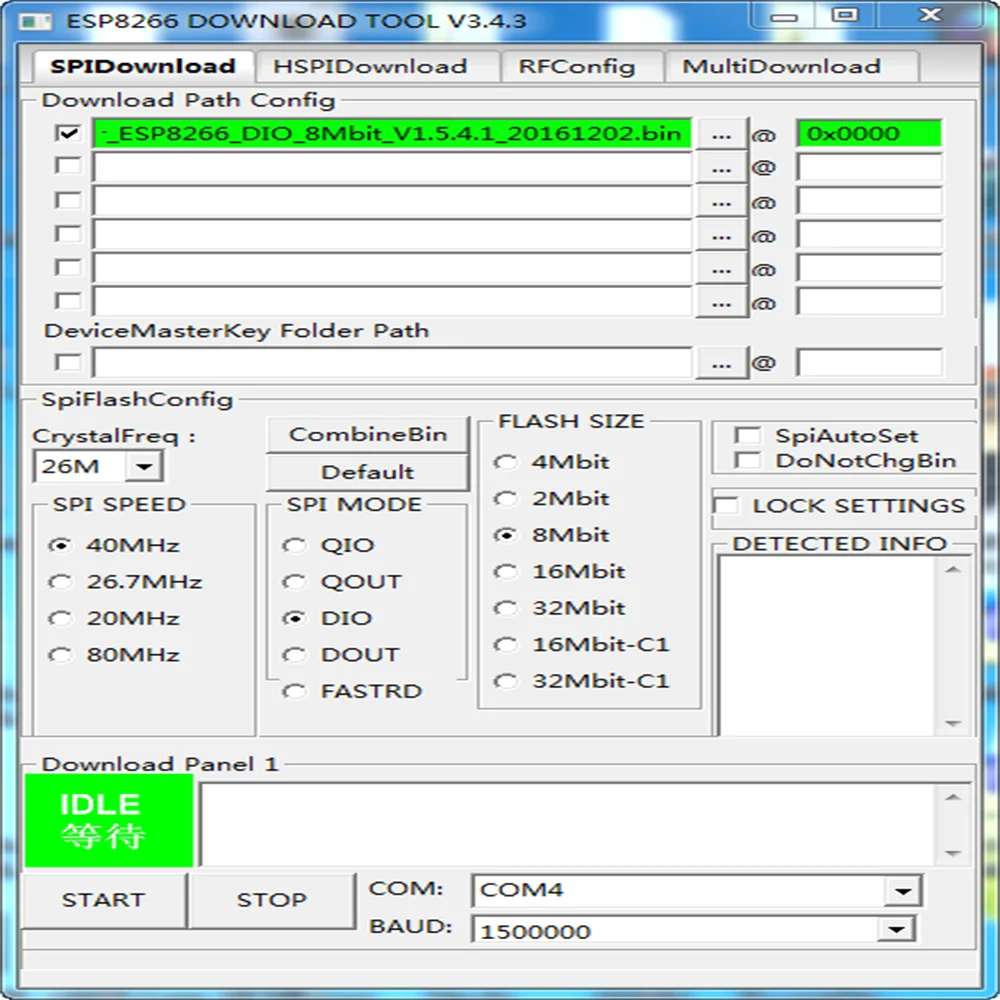The image size is (1000, 1000).
Task: Open the BAUD rate dropdown showing 1500000
Action: pyautogui.click(x=896, y=929)
